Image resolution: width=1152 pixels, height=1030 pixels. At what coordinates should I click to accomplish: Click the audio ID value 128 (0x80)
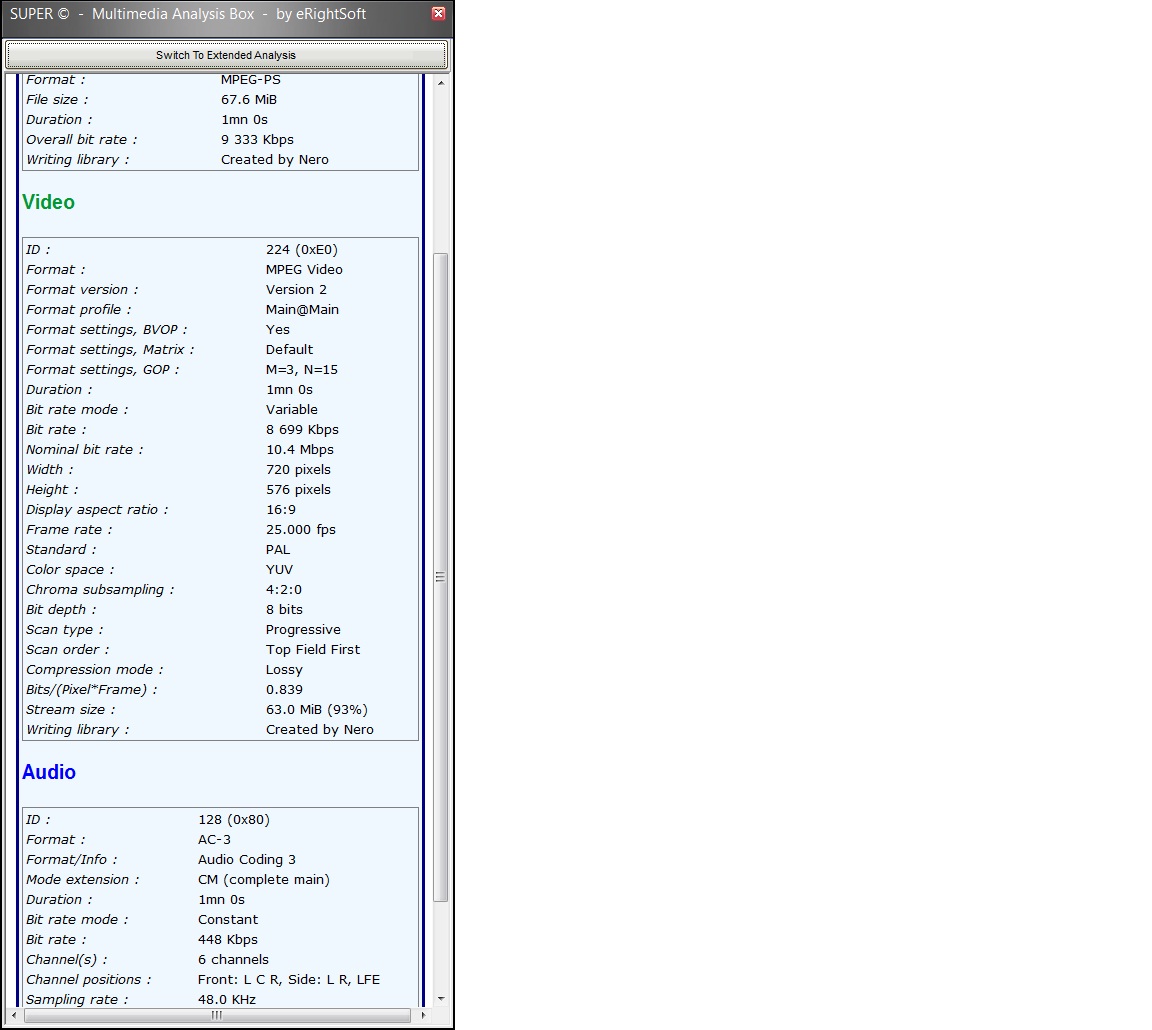[234, 820]
